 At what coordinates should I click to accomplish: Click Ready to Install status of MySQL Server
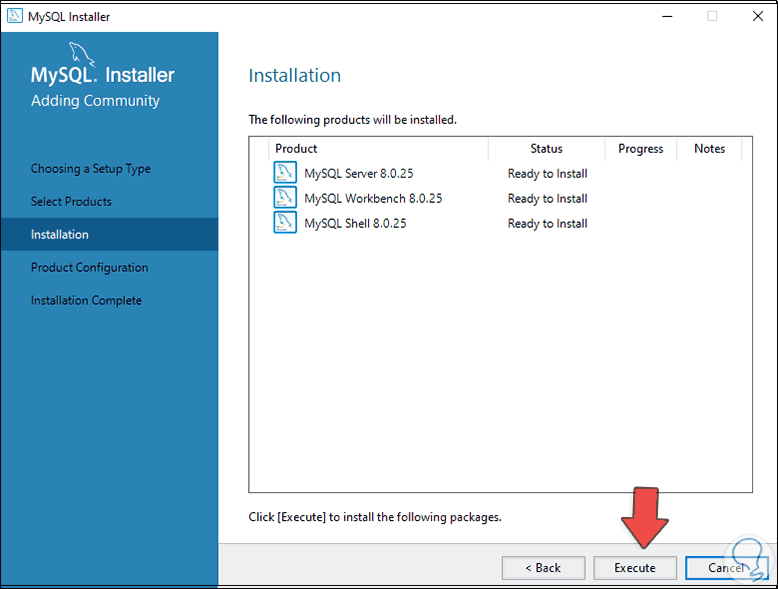(547, 174)
